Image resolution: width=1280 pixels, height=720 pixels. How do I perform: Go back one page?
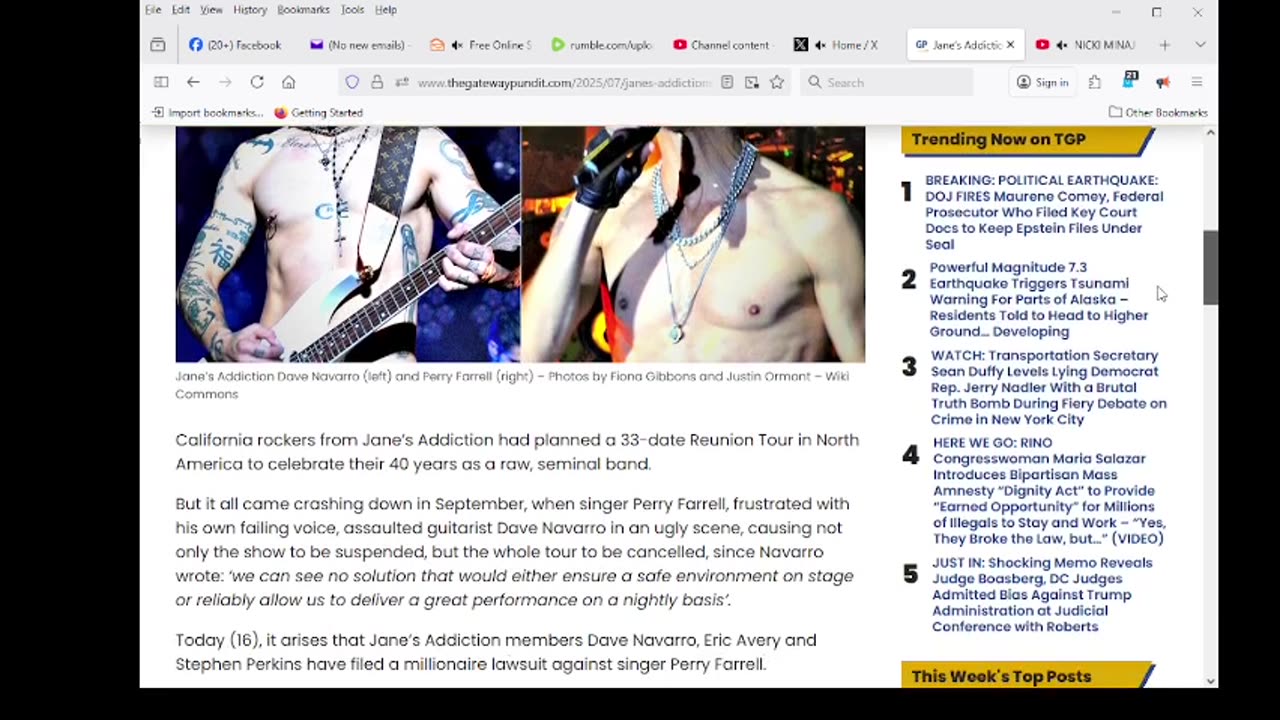coord(193,82)
